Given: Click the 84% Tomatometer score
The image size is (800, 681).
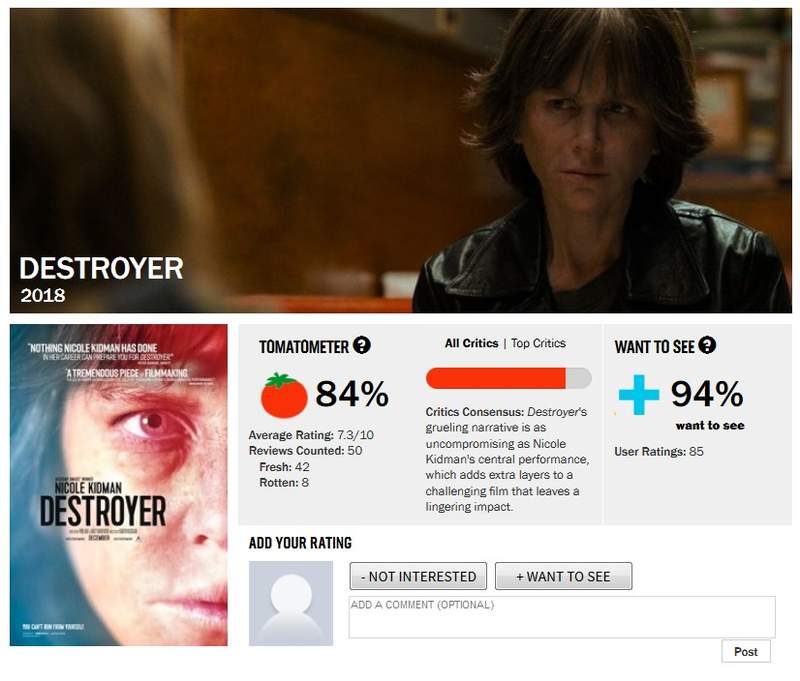Looking at the screenshot, I should click(x=352, y=394).
